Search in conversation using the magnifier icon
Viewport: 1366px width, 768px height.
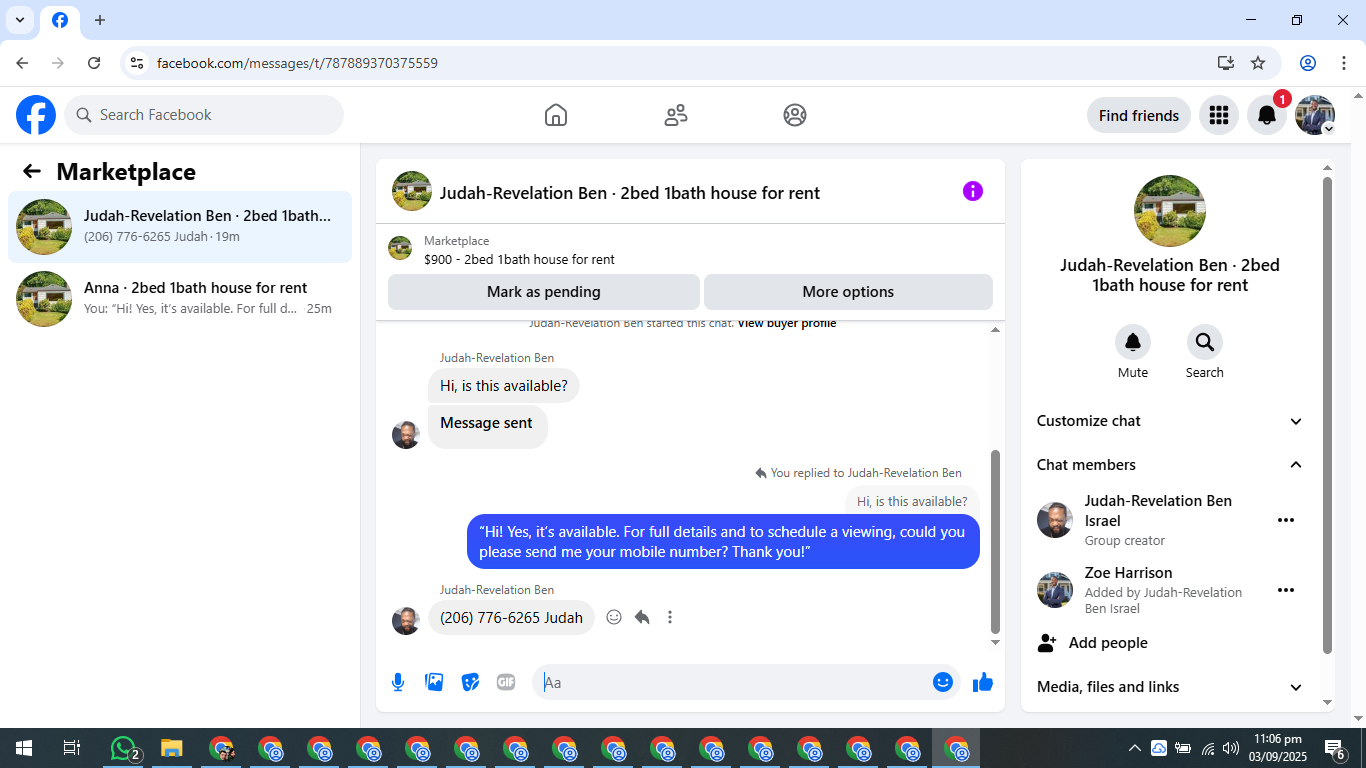[x=1205, y=342]
